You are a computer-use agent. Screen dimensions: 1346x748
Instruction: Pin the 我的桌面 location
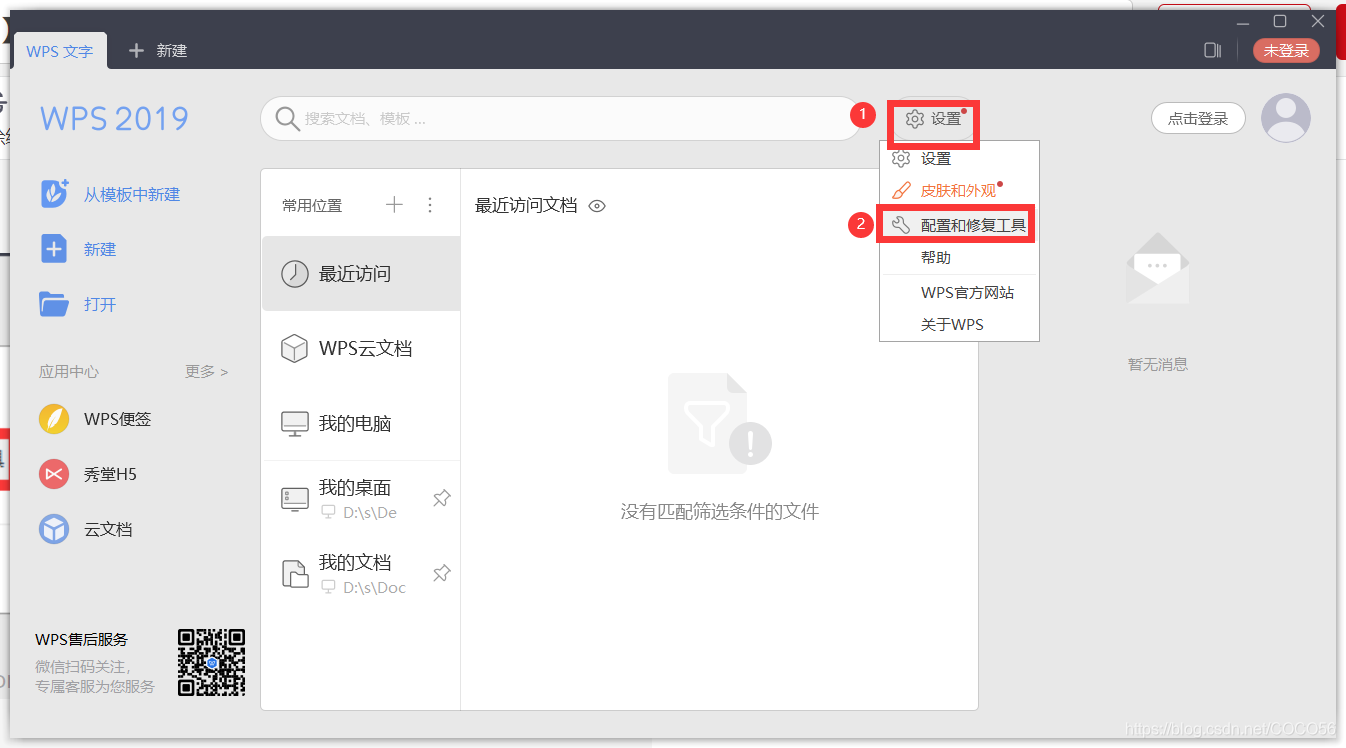441,498
